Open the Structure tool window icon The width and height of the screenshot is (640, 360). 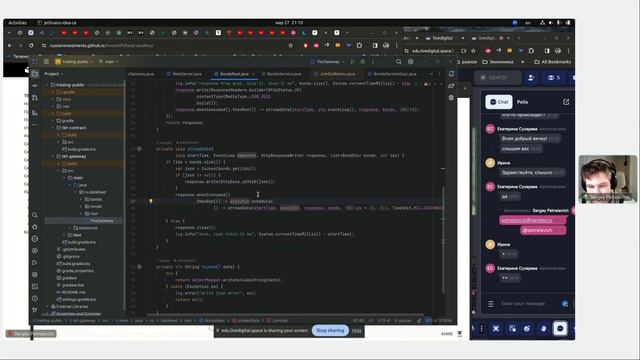tap(35, 113)
